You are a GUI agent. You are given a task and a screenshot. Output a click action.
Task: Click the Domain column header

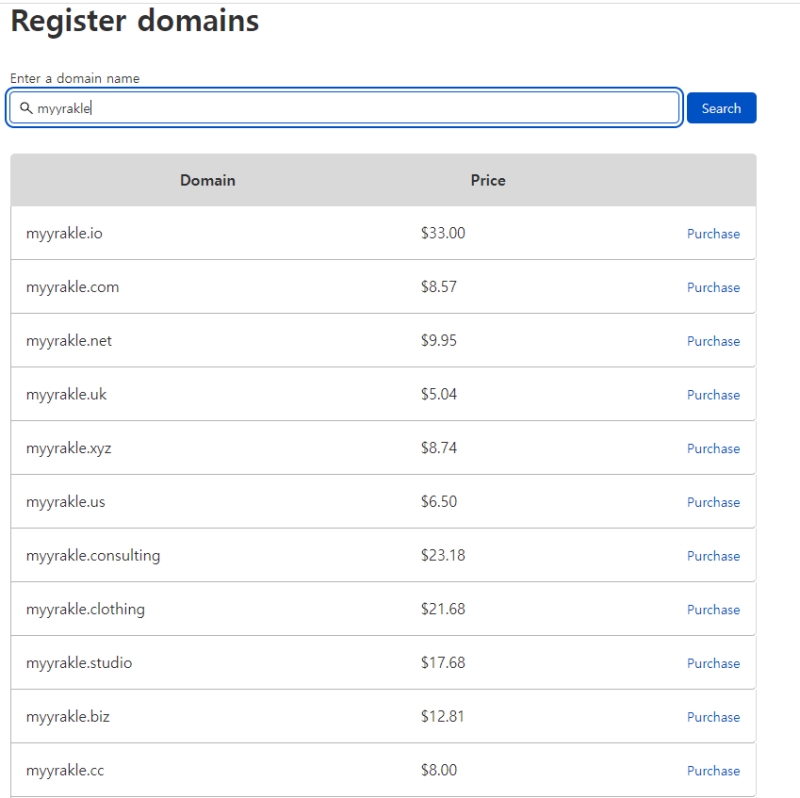pos(208,181)
